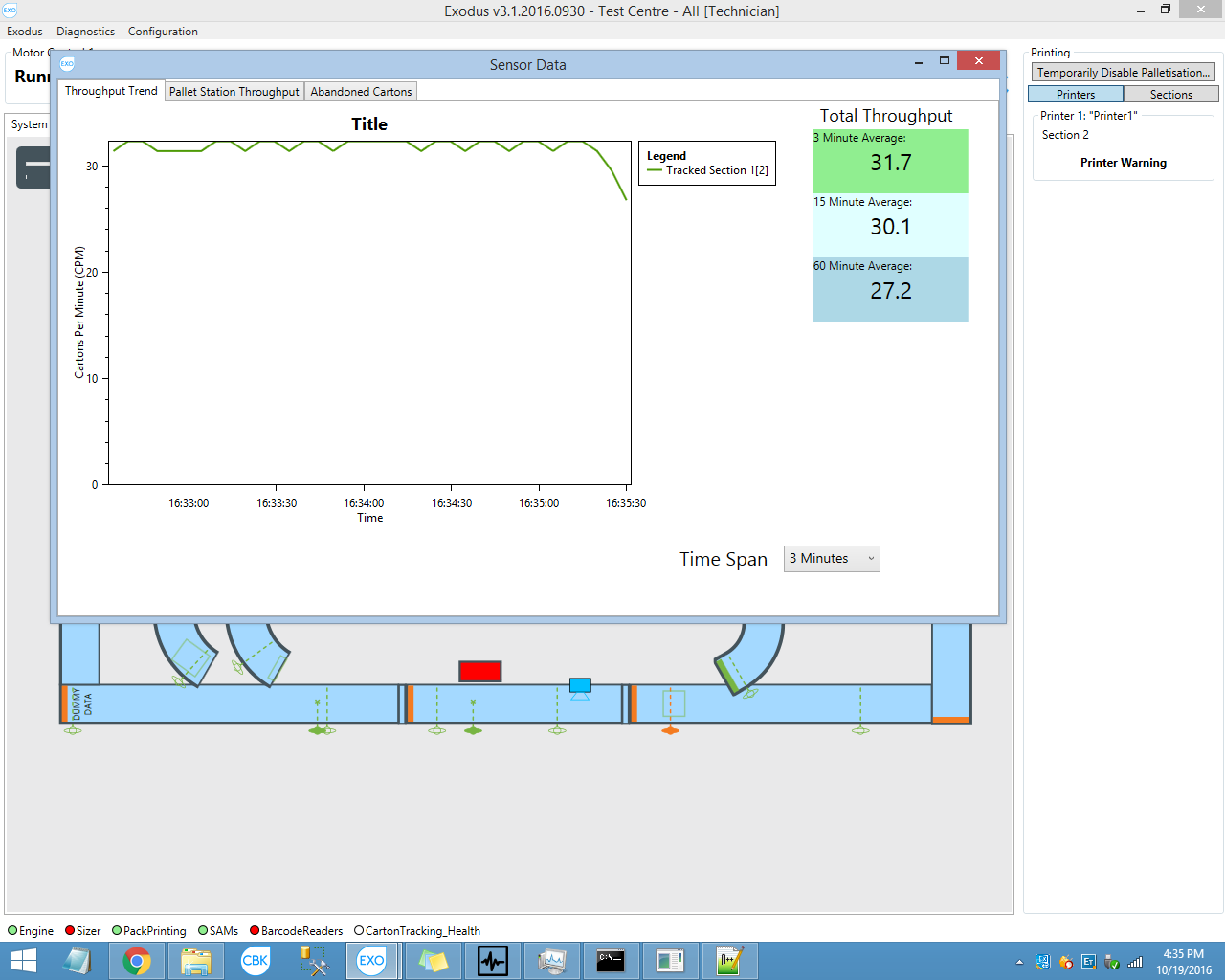Open the notepad pencil taskbar icon
Image resolution: width=1225 pixels, height=980 pixels.
(729, 961)
